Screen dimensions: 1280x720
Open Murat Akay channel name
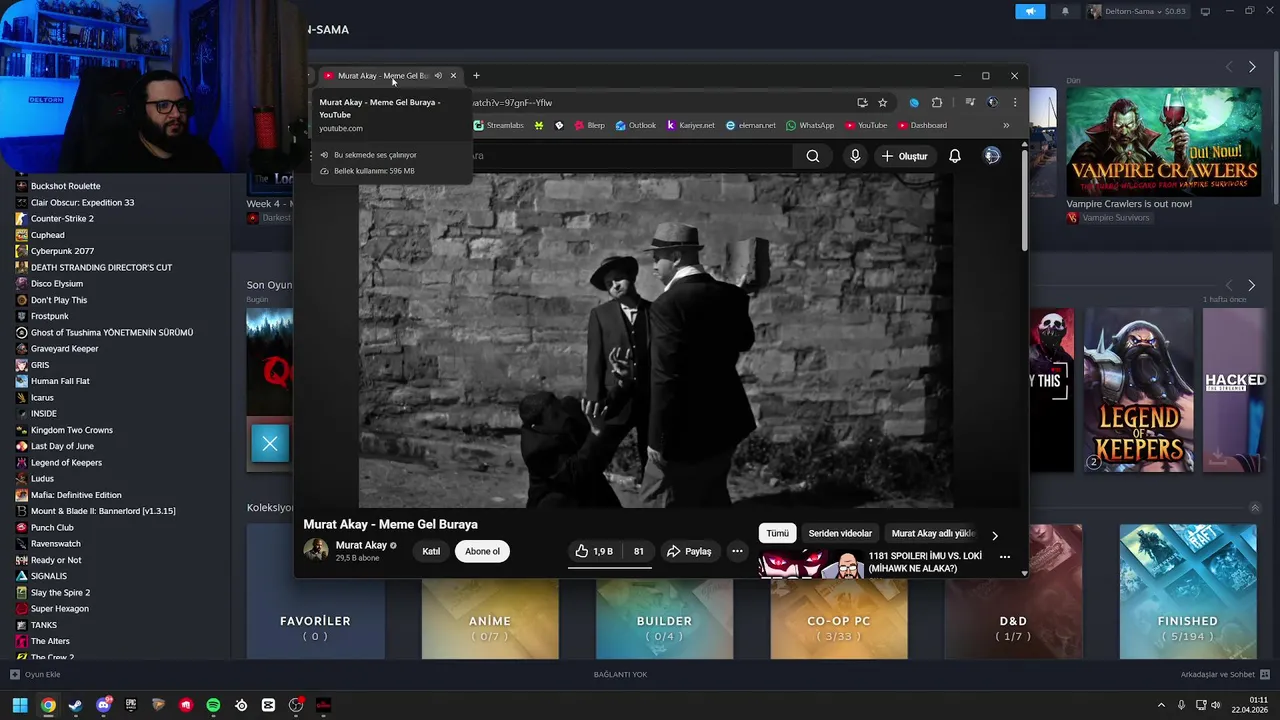tap(361, 545)
